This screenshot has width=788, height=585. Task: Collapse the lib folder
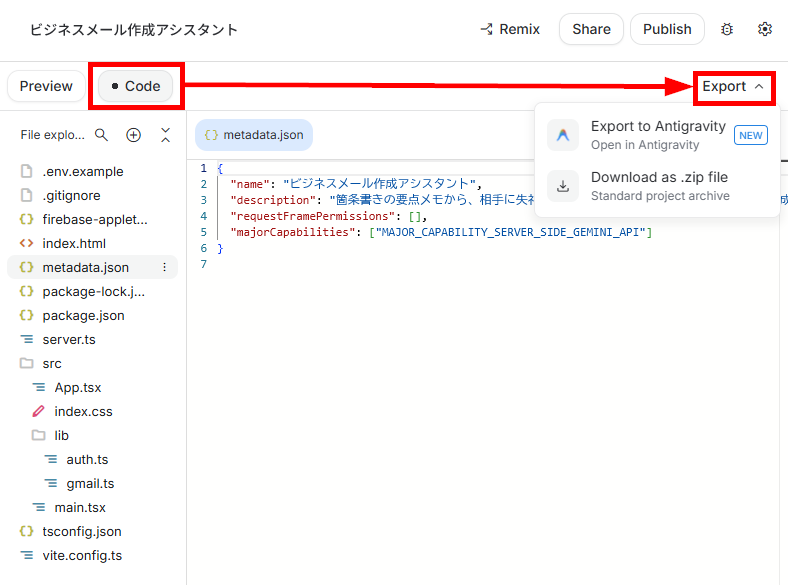point(38,435)
